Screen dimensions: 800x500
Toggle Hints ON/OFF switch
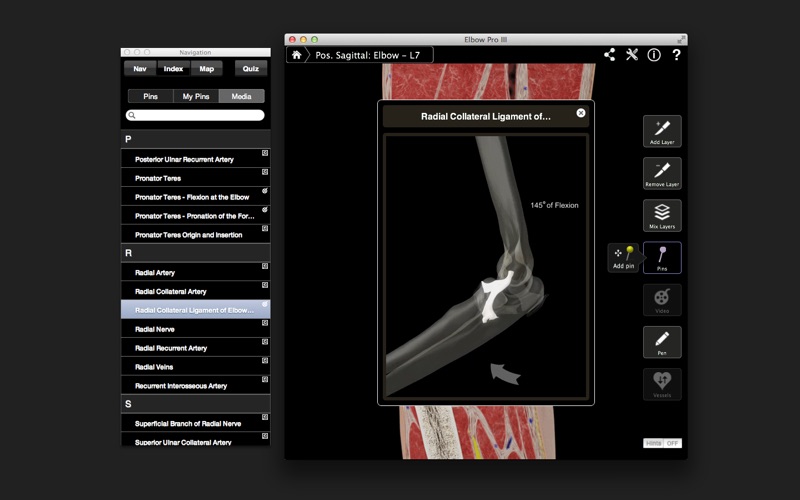point(662,443)
